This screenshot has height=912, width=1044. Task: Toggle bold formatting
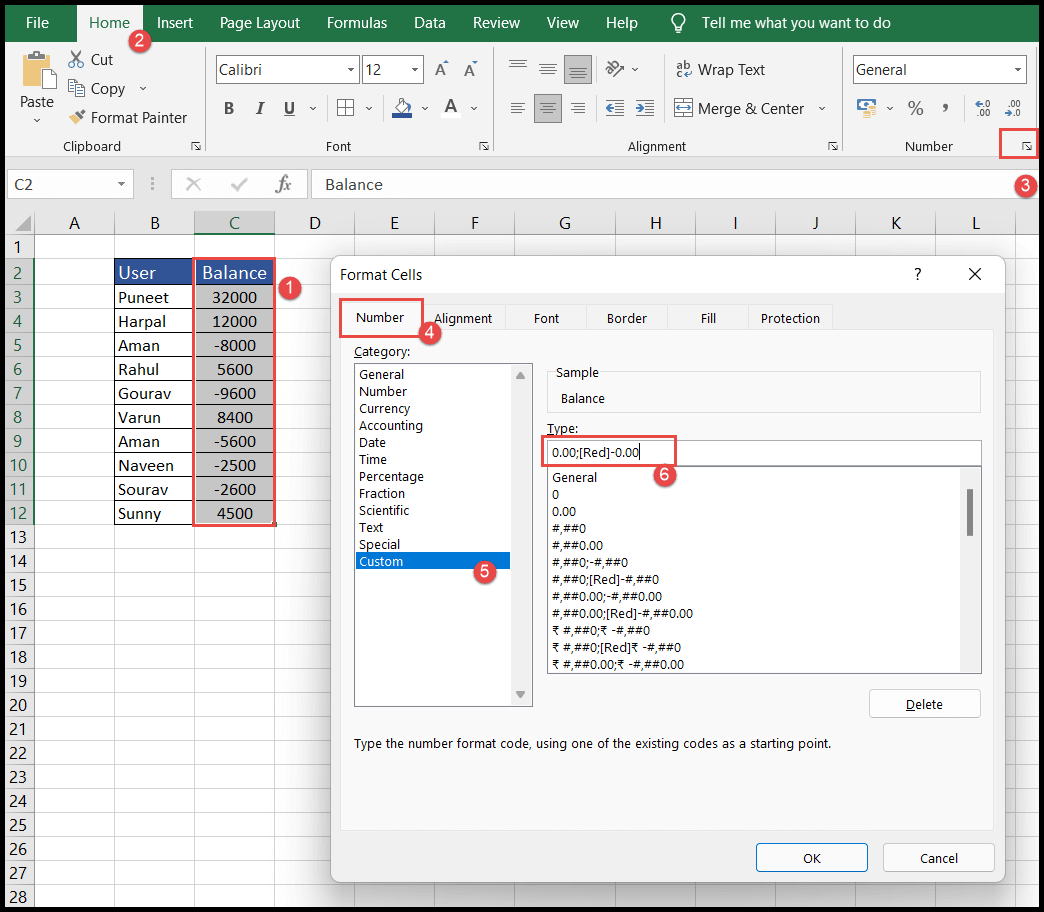(x=231, y=108)
